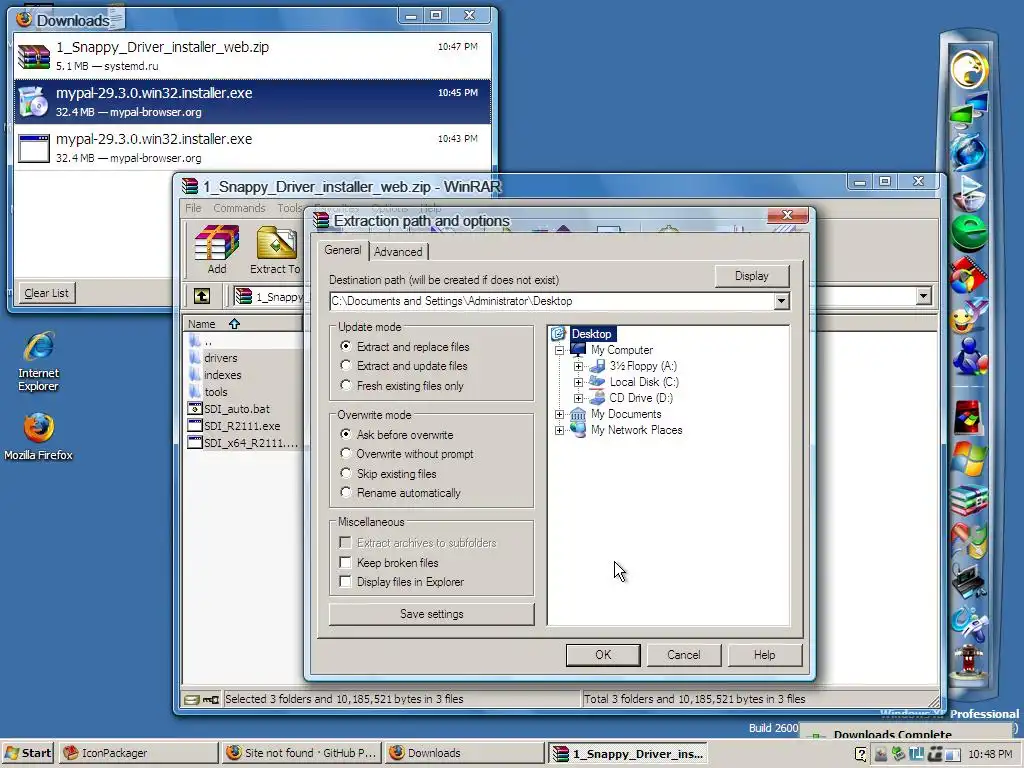Click the red and green shield dock icon
Viewport: 1024px width, 768px height.
click(969, 541)
